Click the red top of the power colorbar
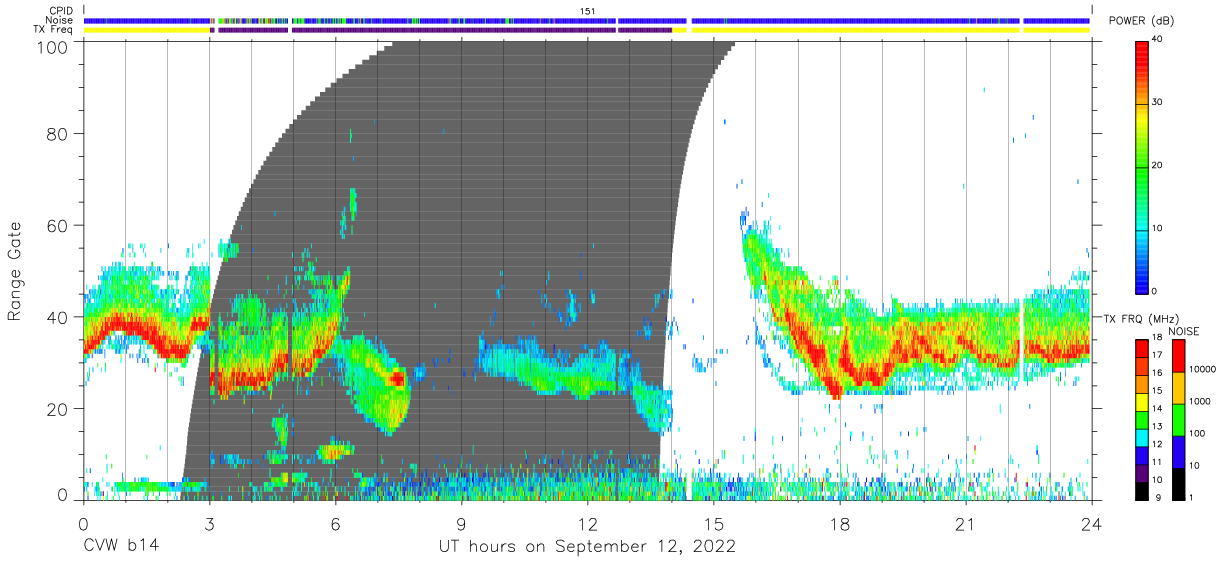This screenshot has height=567, width=1228. click(x=1142, y=50)
